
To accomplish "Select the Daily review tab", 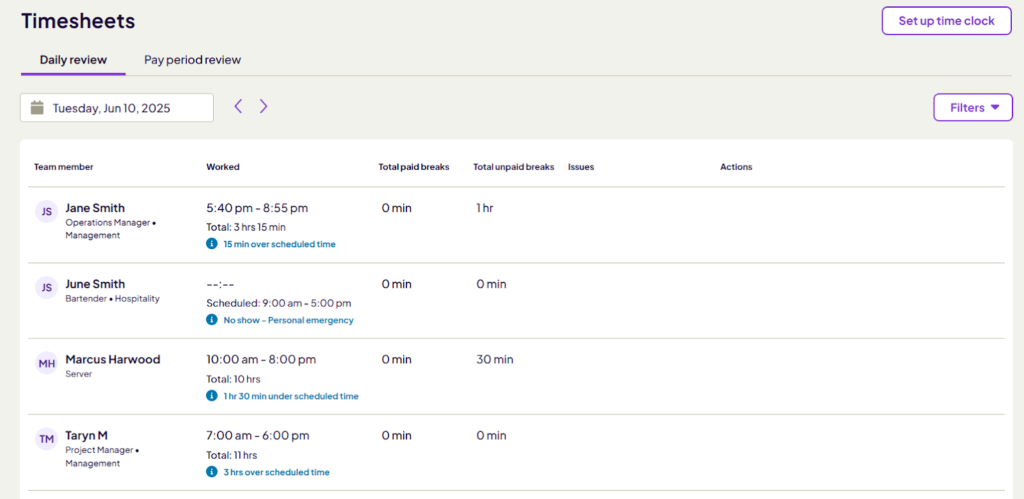I will click(x=73, y=60).
